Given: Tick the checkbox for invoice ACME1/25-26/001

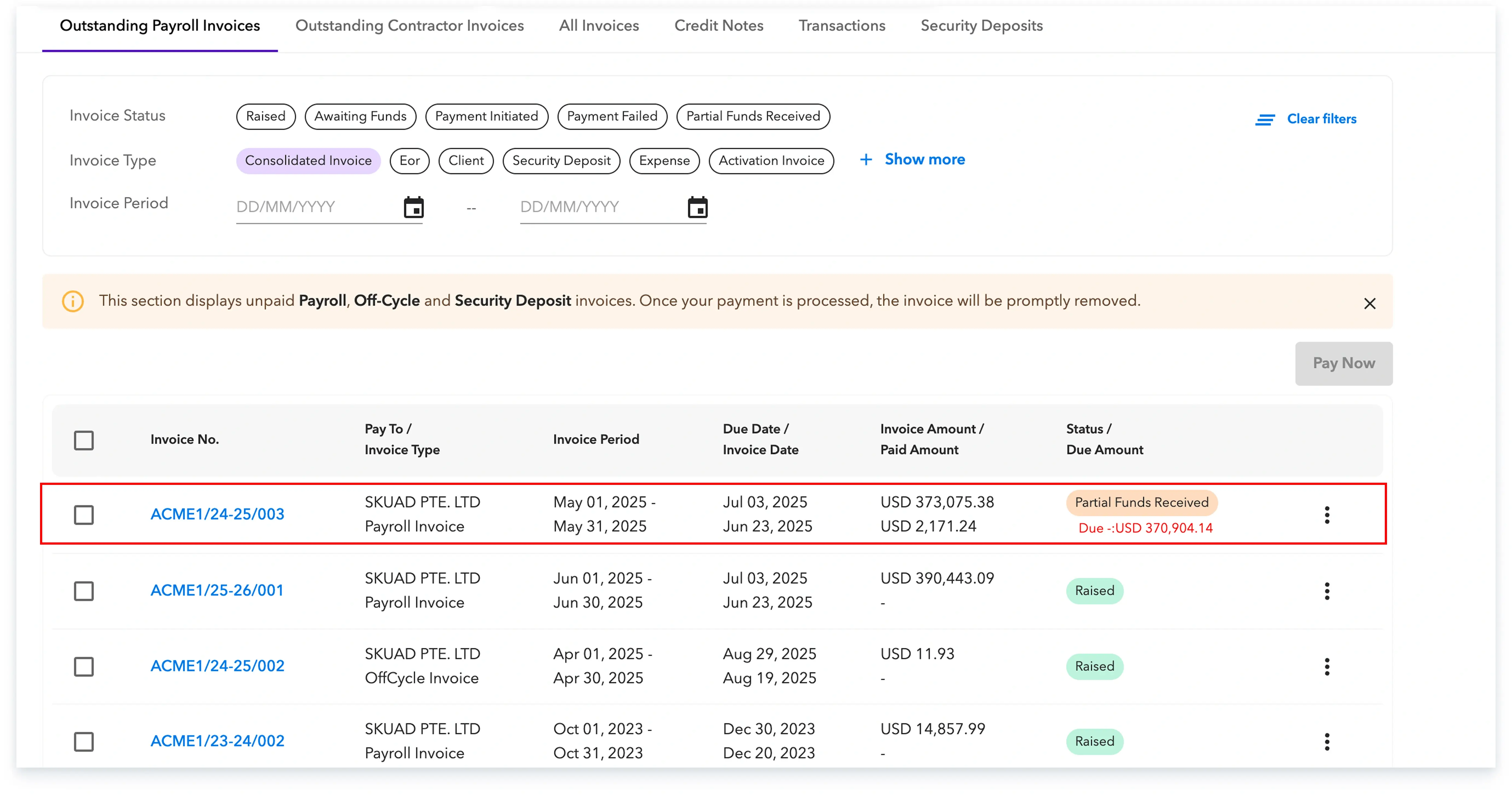Looking at the screenshot, I should coord(84,591).
